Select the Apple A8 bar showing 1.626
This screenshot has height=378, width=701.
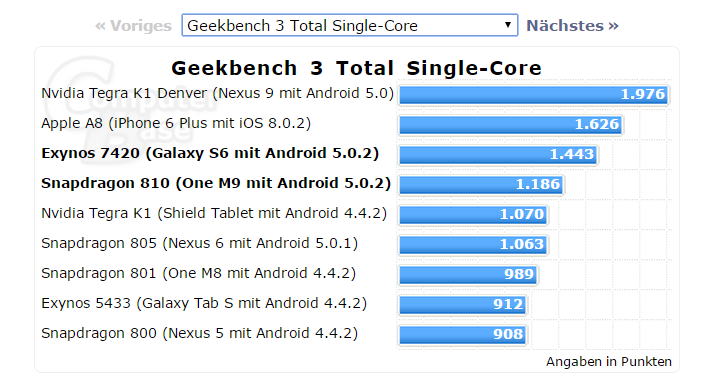tap(511, 125)
